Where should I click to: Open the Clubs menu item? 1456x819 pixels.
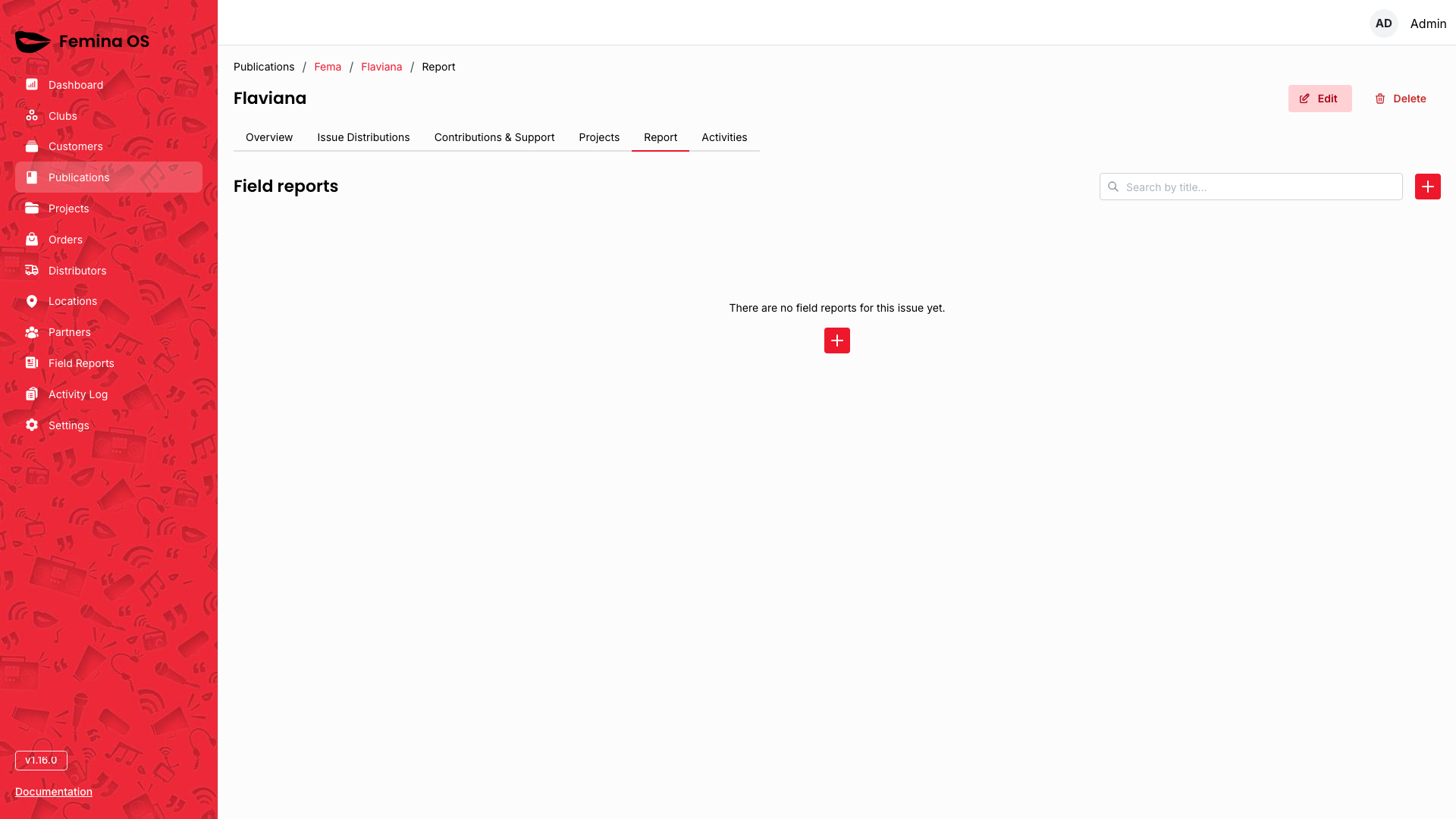[x=108, y=116]
